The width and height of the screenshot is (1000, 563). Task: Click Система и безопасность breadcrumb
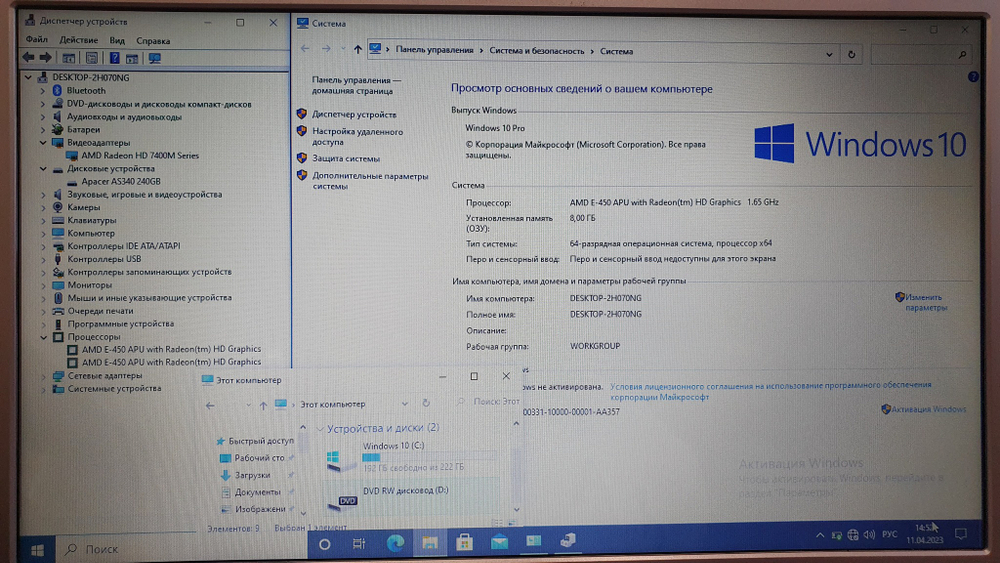pos(536,51)
